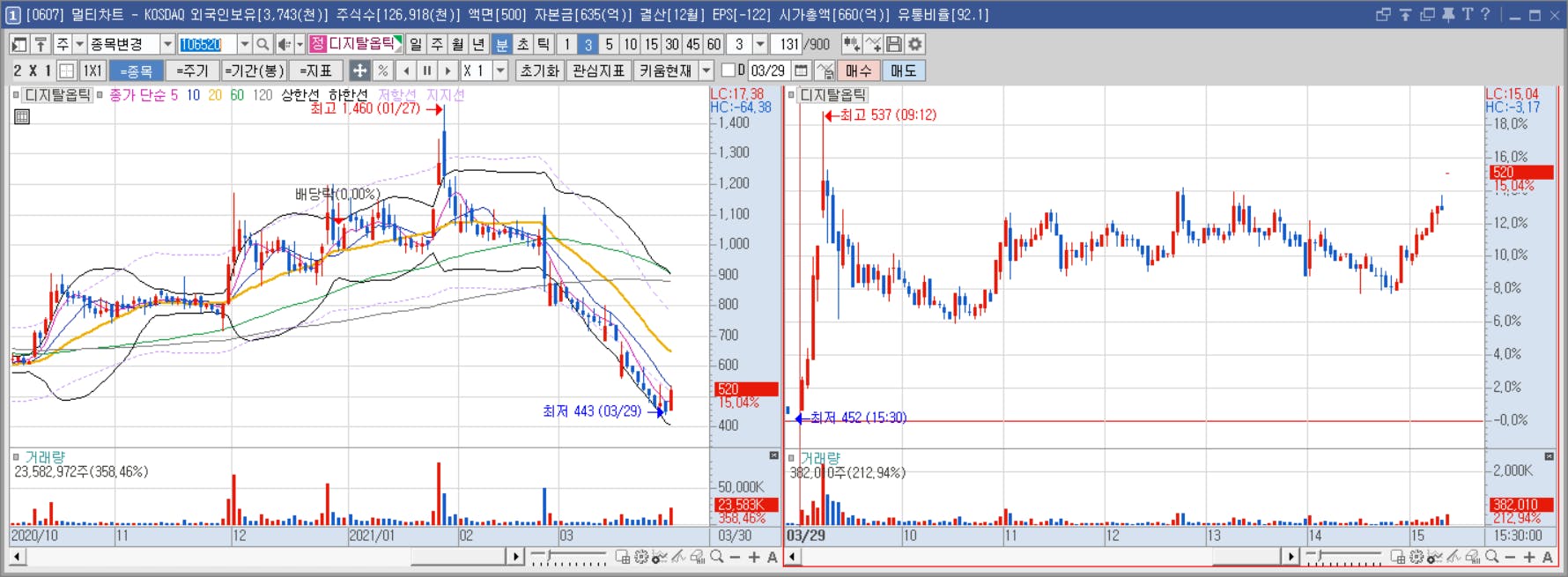Open the calendar date picker icon

coord(801,70)
